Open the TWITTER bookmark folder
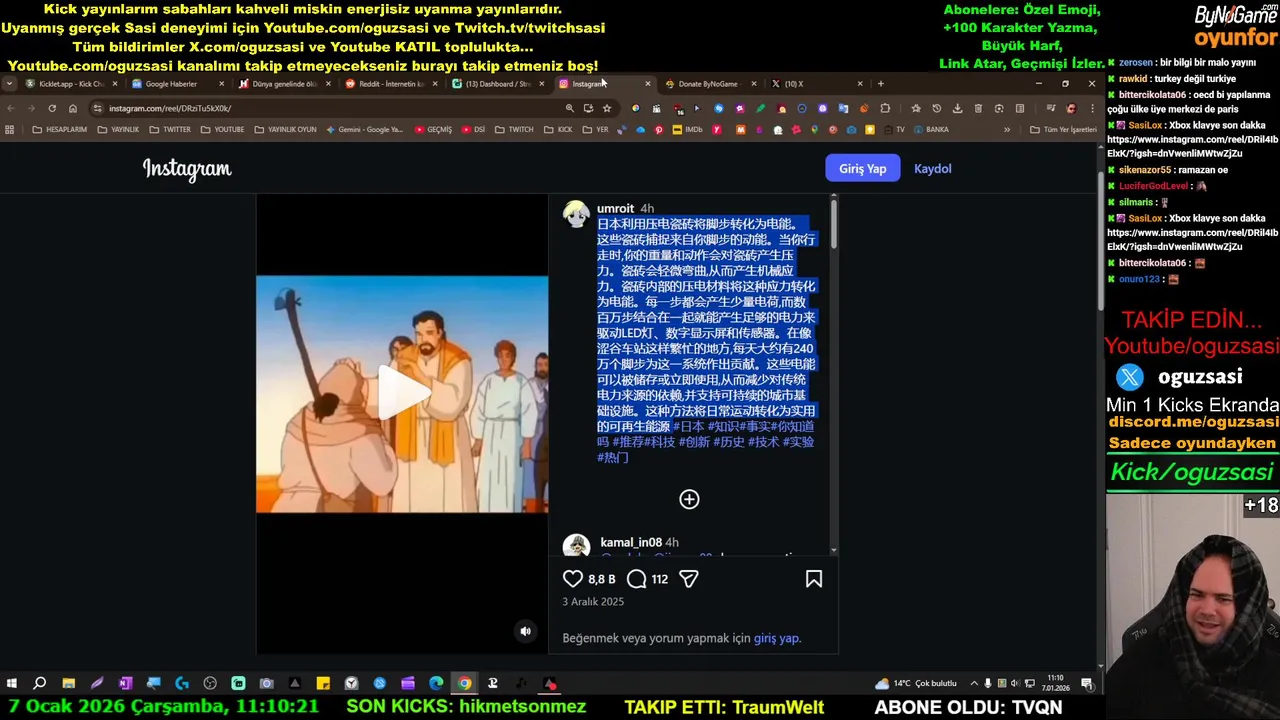The height and width of the screenshot is (720, 1280). pos(169,129)
